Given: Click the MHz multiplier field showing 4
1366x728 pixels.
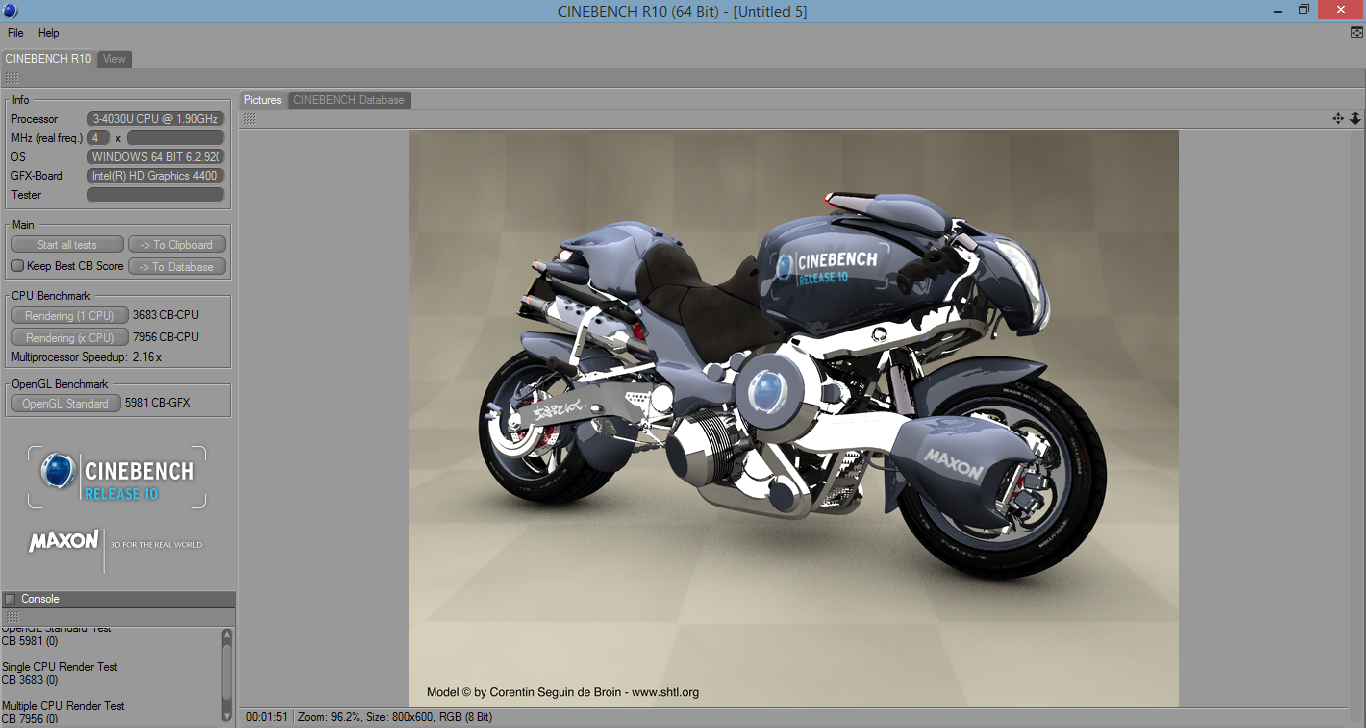Looking at the screenshot, I should (x=98, y=138).
